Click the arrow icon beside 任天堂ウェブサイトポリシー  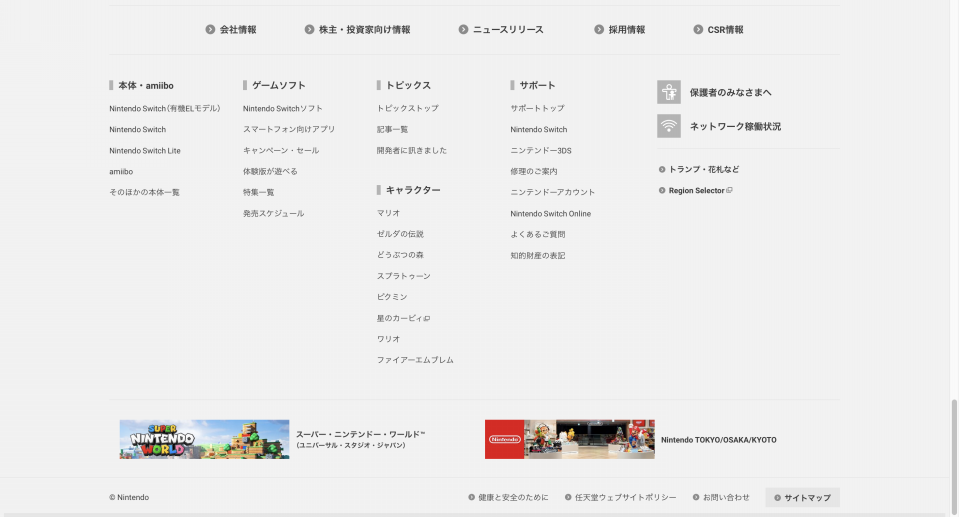568,497
